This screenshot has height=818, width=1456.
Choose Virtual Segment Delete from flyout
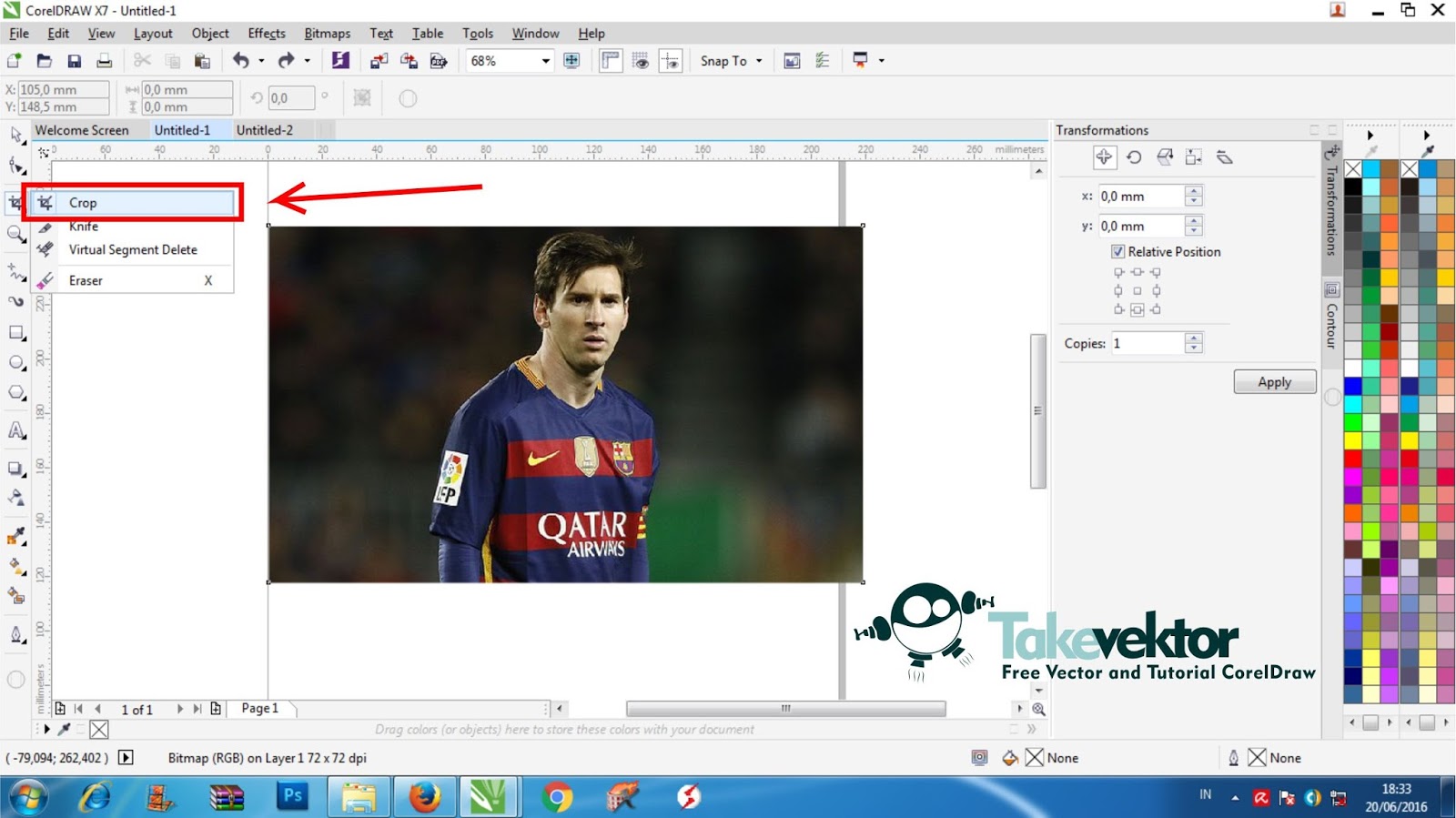pyautogui.click(x=133, y=249)
